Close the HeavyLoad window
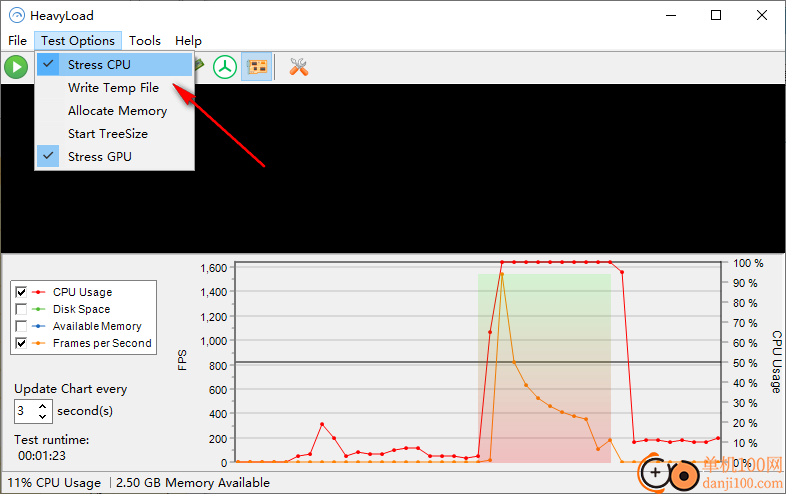 pyautogui.click(x=762, y=16)
